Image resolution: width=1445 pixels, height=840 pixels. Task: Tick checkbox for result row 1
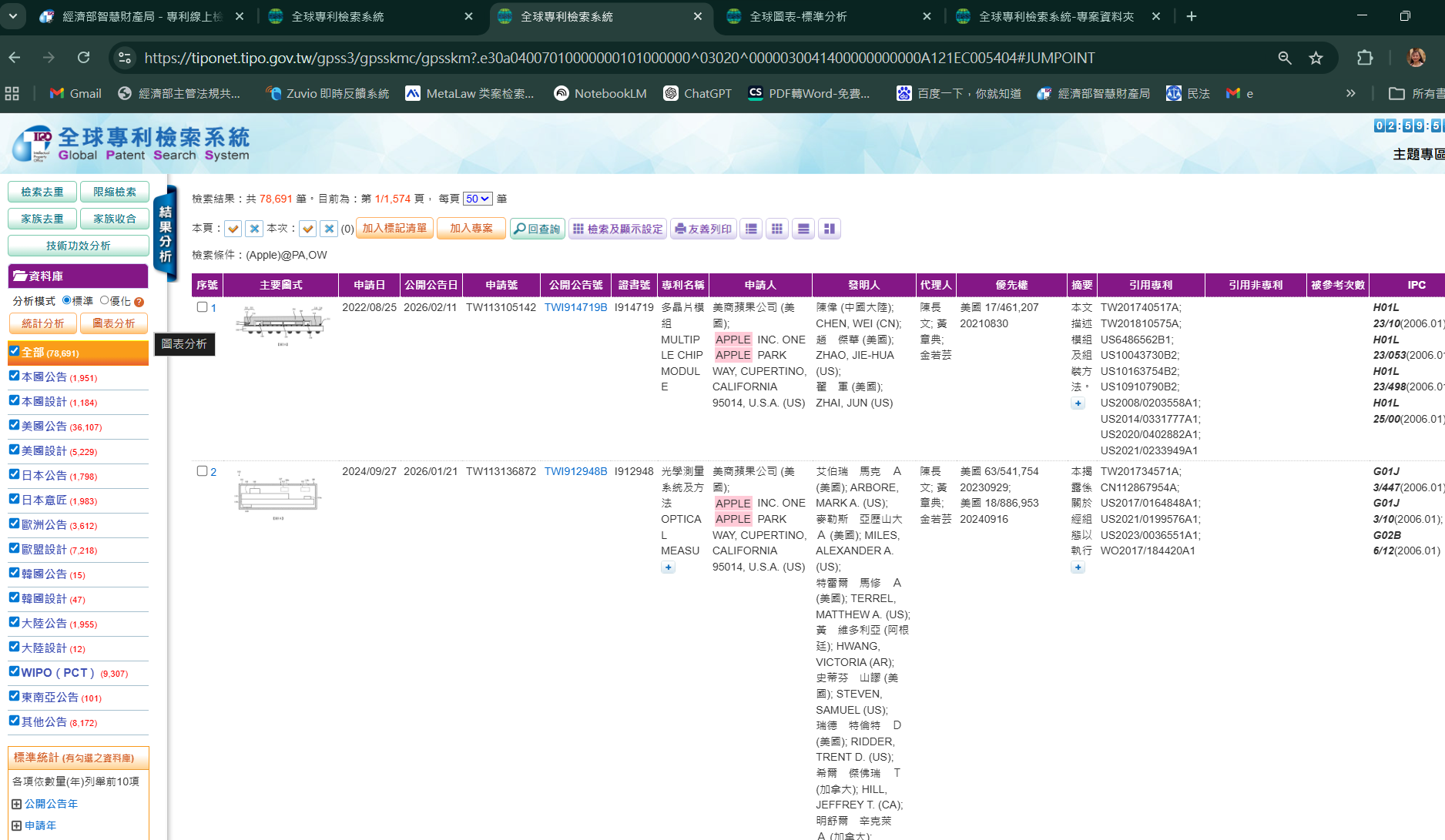coord(202,307)
